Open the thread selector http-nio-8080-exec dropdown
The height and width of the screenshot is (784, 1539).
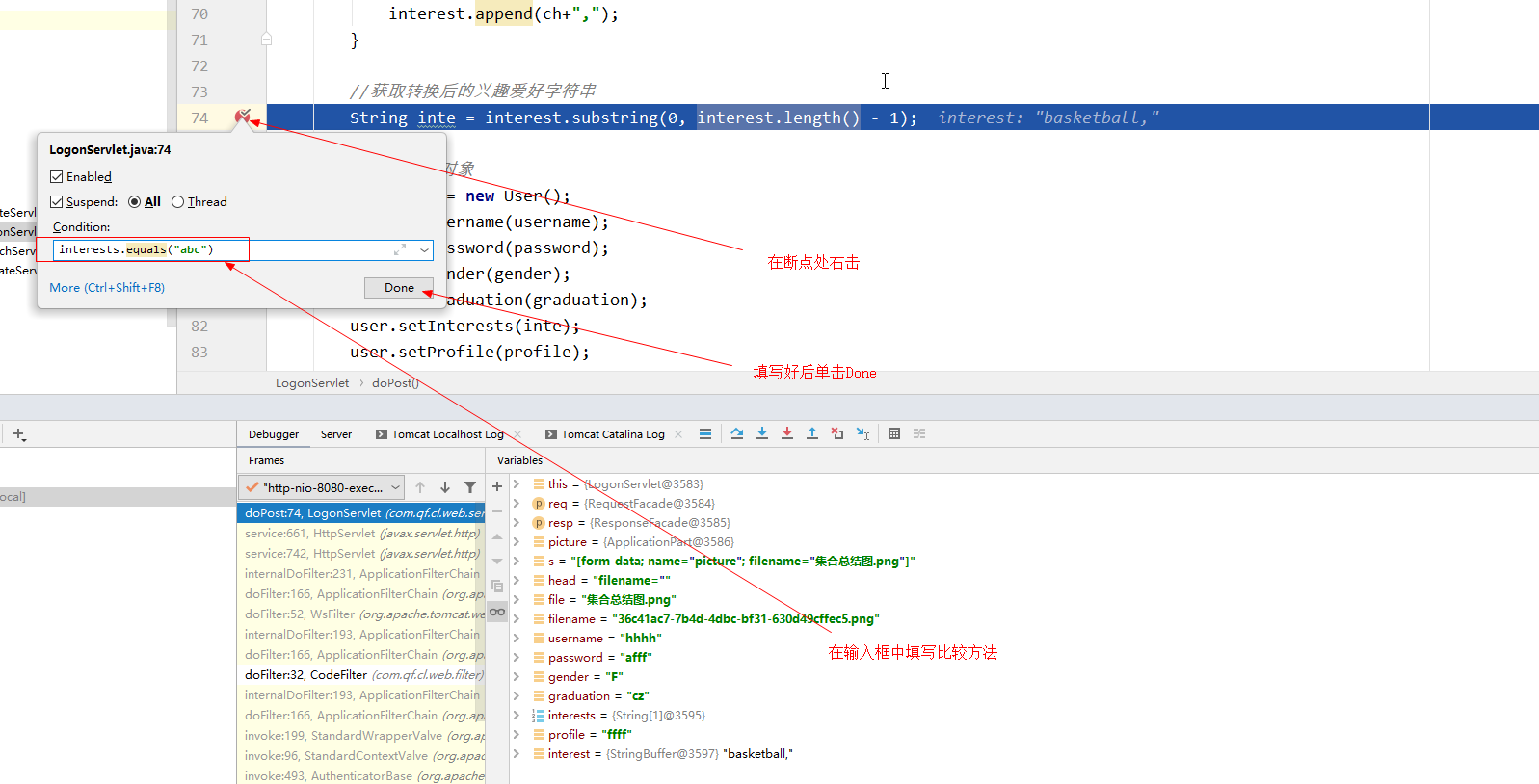coord(323,487)
